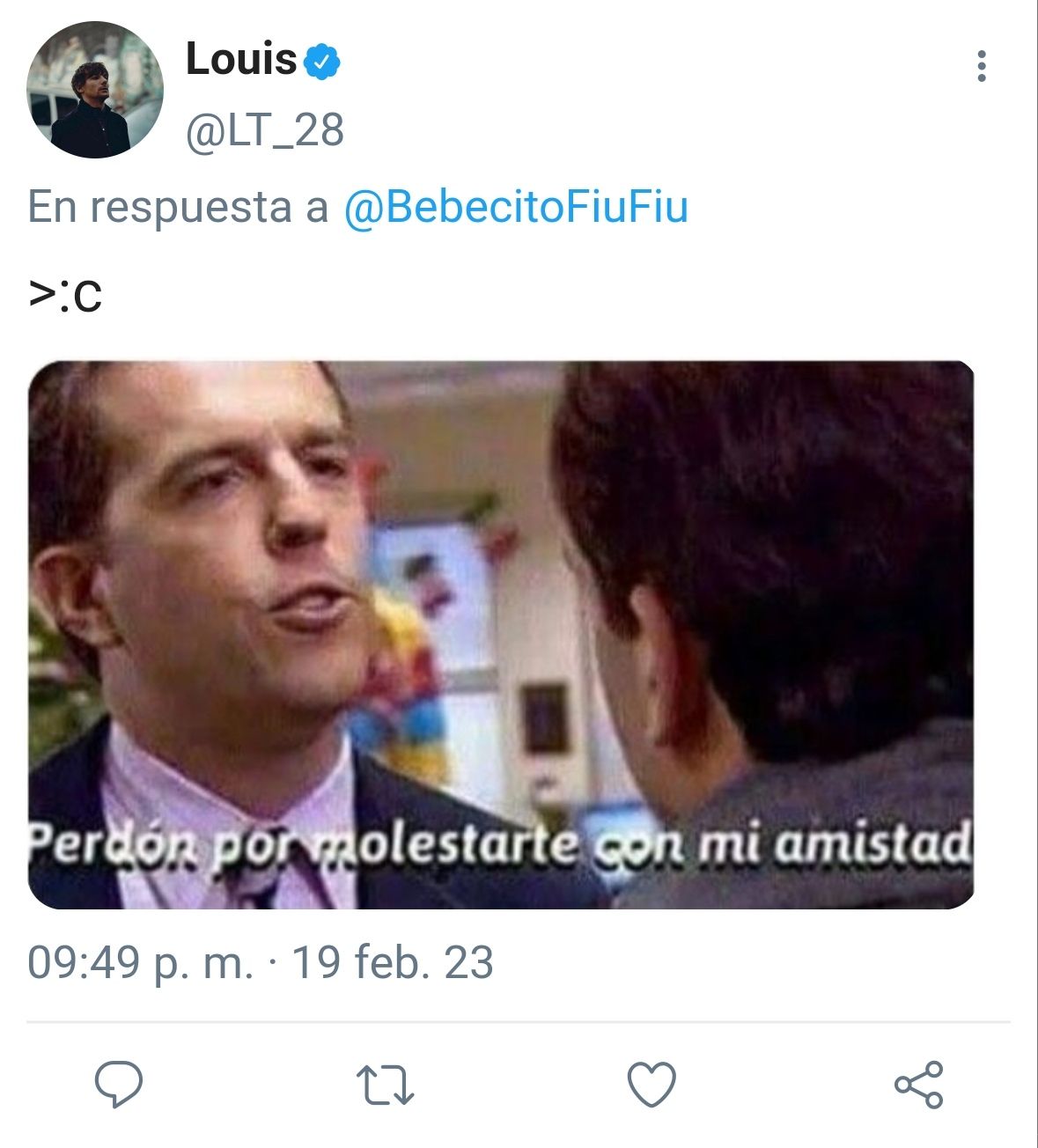Tap the blue verified badge next to Louis
Viewport: 1038px width, 1148px height.
[x=322, y=61]
